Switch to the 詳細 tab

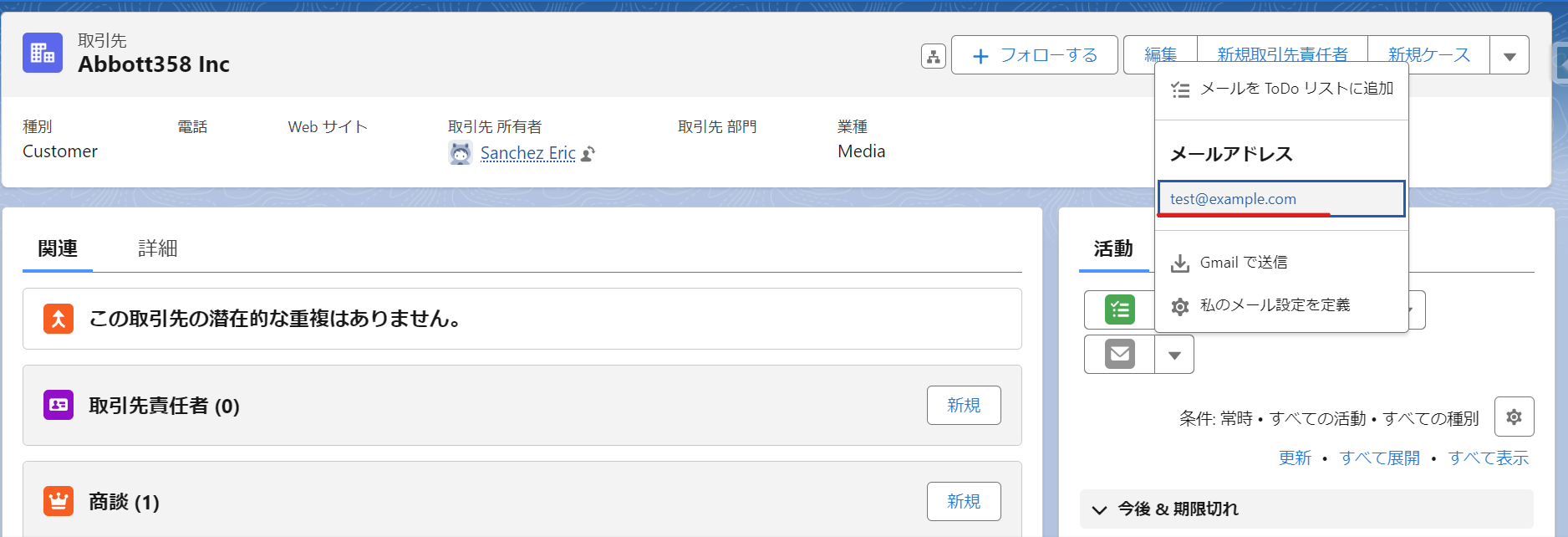click(158, 248)
